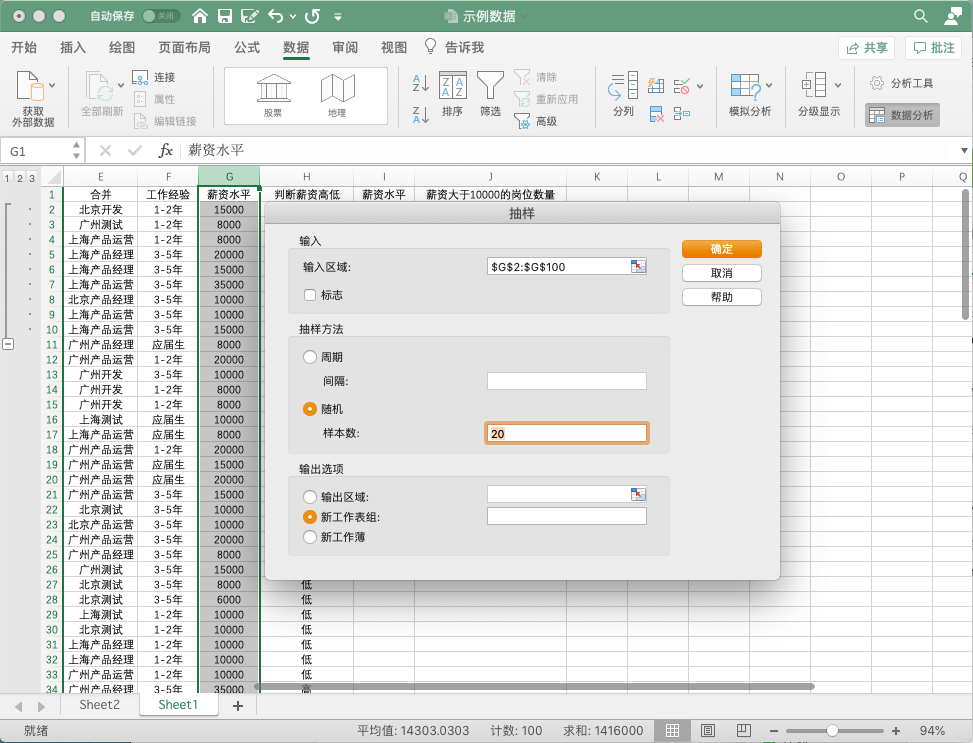The height and width of the screenshot is (743, 973).
Task: Select the 周期 periodic sampling option
Action: pos(310,357)
